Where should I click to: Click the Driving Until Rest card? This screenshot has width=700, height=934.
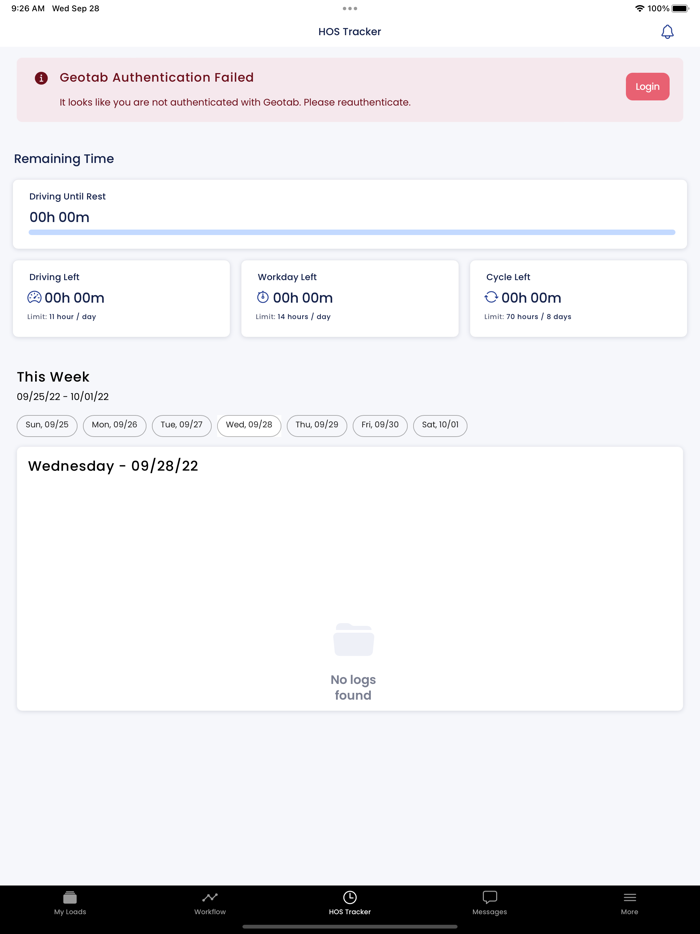coord(350,213)
